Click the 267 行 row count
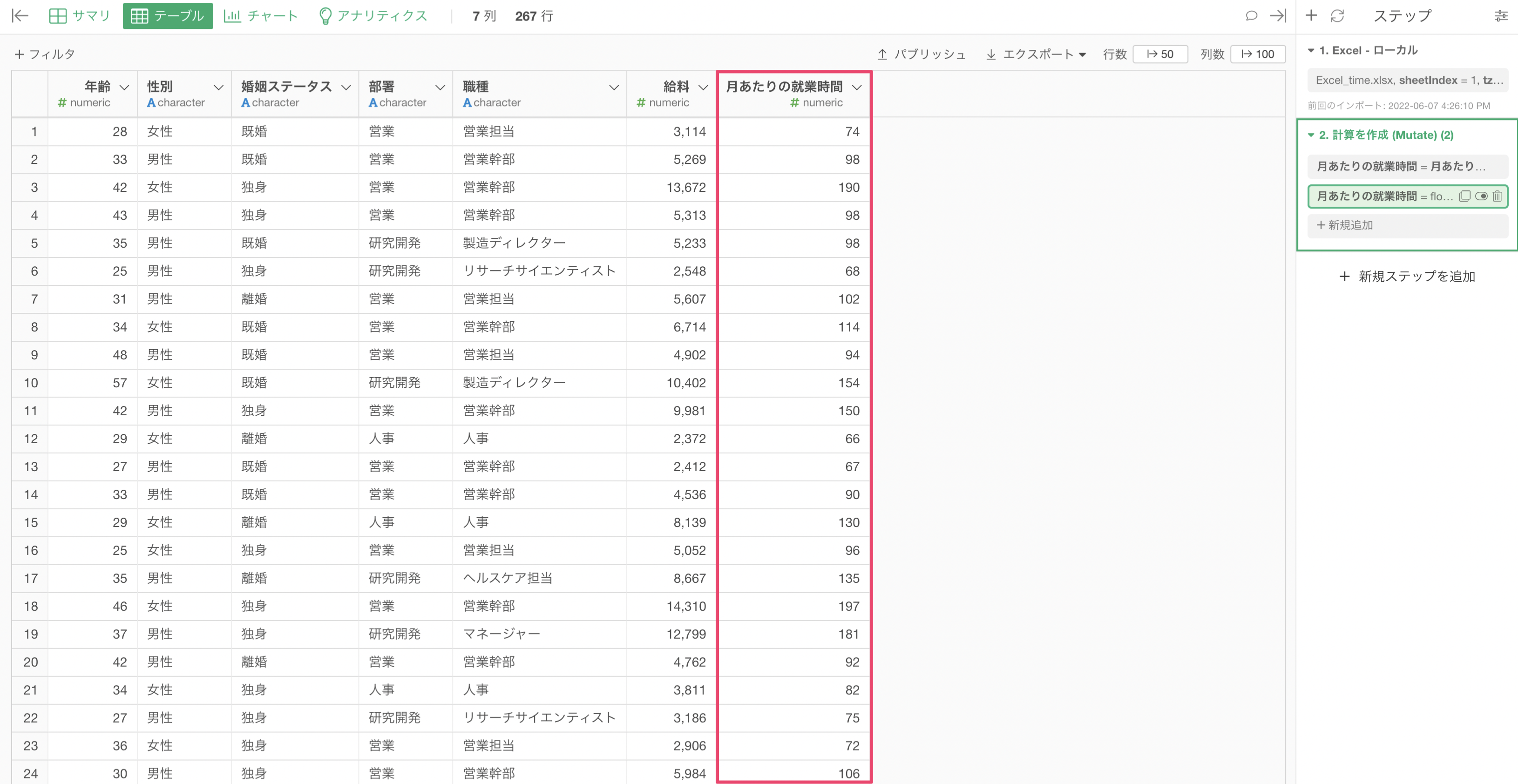Viewport: 1518px width, 784px height. pyautogui.click(x=534, y=16)
